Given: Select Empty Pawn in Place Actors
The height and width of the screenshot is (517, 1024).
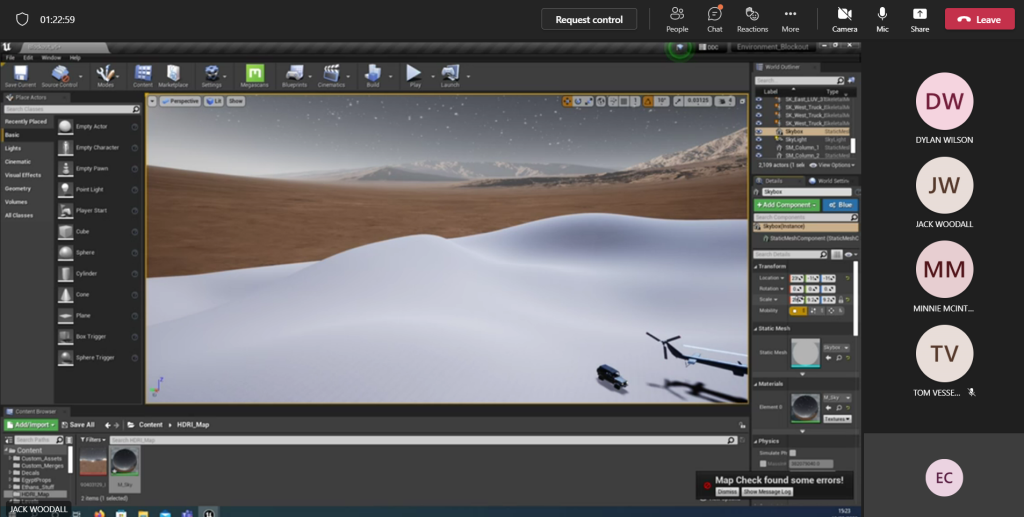Looking at the screenshot, I should 98,168.
